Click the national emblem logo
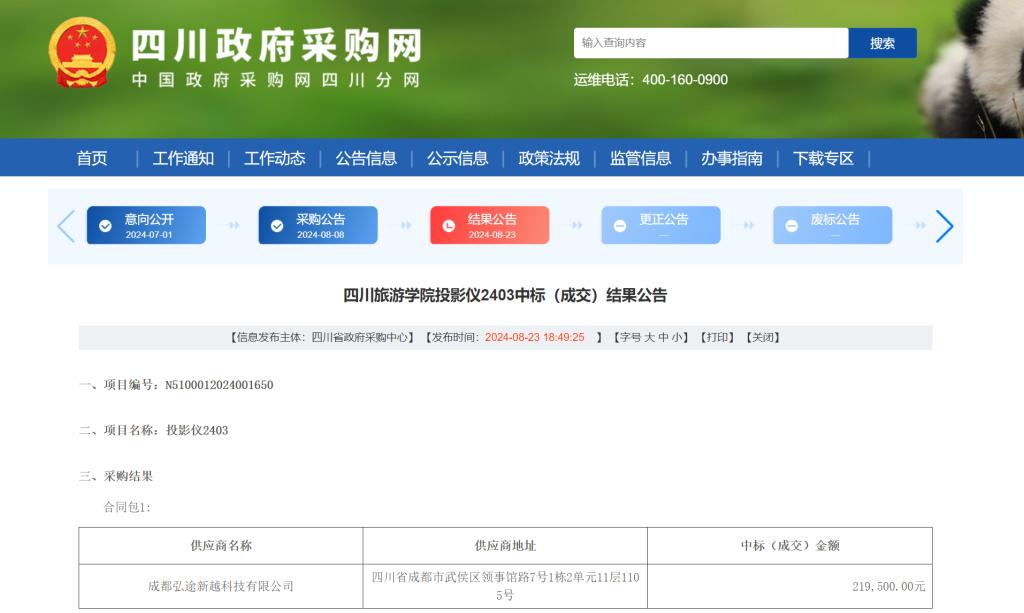This screenshot has width=1024, height=613. (x=82, y=53)
